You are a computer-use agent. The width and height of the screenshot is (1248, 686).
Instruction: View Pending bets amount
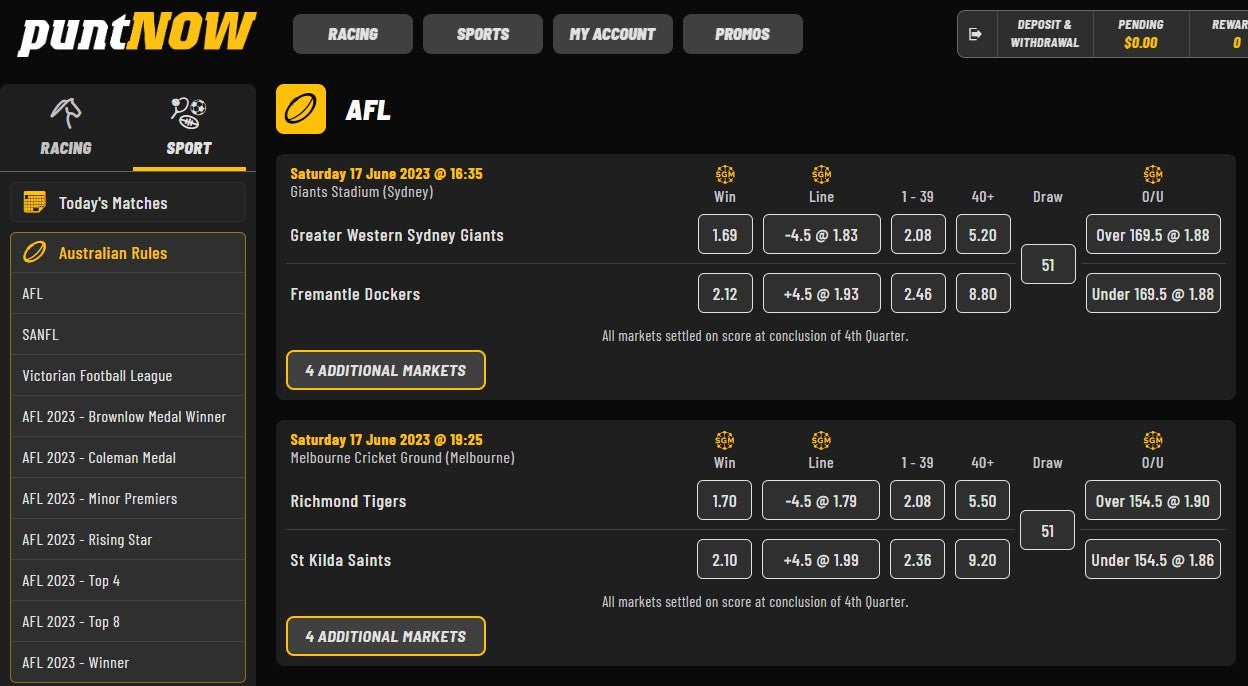click(x=1141, y=34)
